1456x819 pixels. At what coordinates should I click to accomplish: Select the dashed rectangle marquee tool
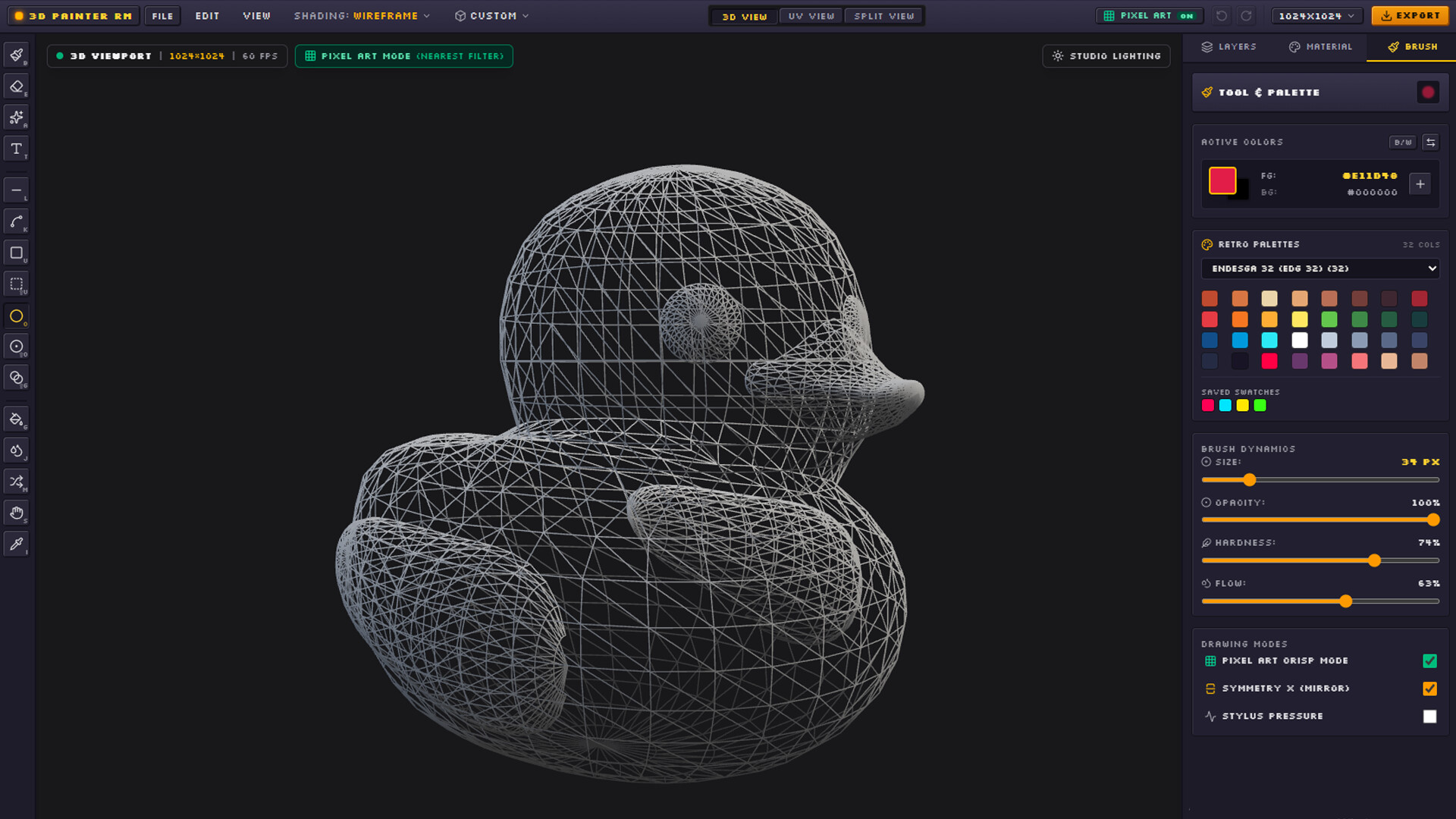point(17,284)
